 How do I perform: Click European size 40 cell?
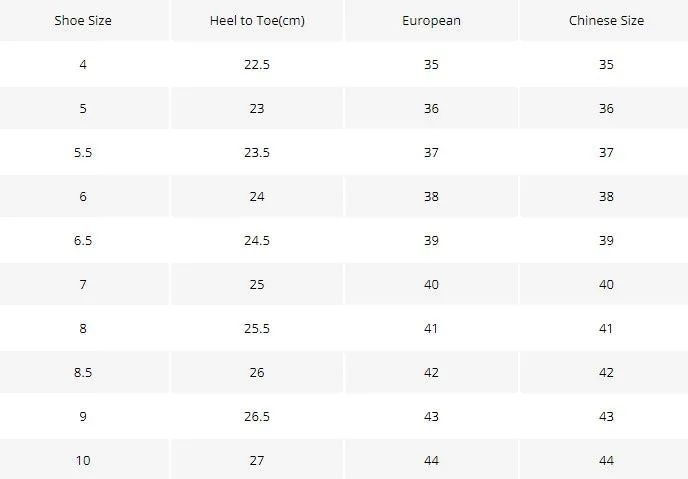pos(431,285)
